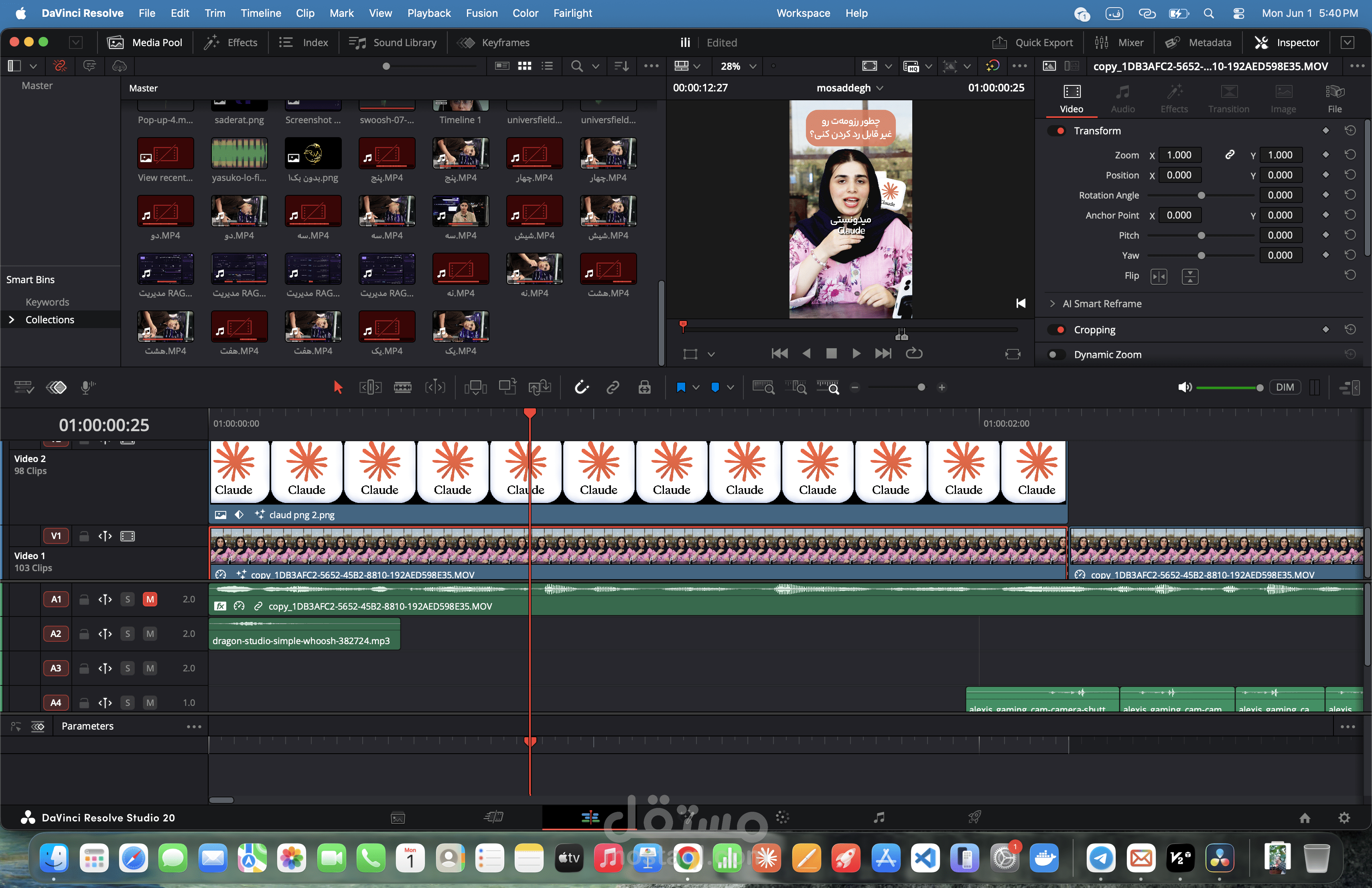1372x888 pixels.
Task: Open the Sound Library panel
Action: tap(393, 43)
